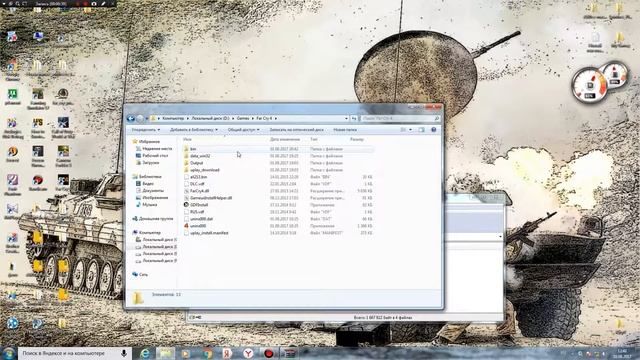Image resolution: width=640 pixels, height=360 pixels.
Task: Toggle the preview pane icon in Explorer
Action: coord(422,130)
